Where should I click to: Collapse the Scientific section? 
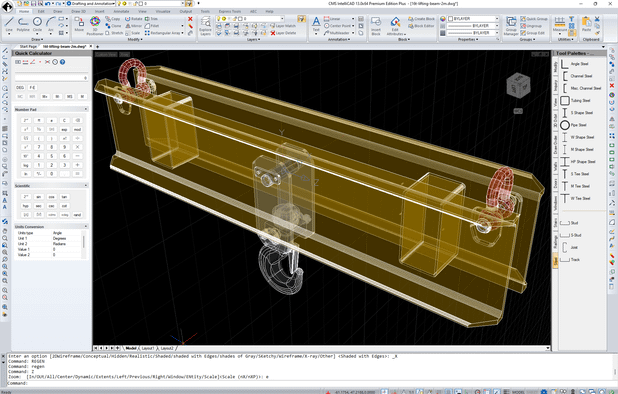(x=86, y=185)
